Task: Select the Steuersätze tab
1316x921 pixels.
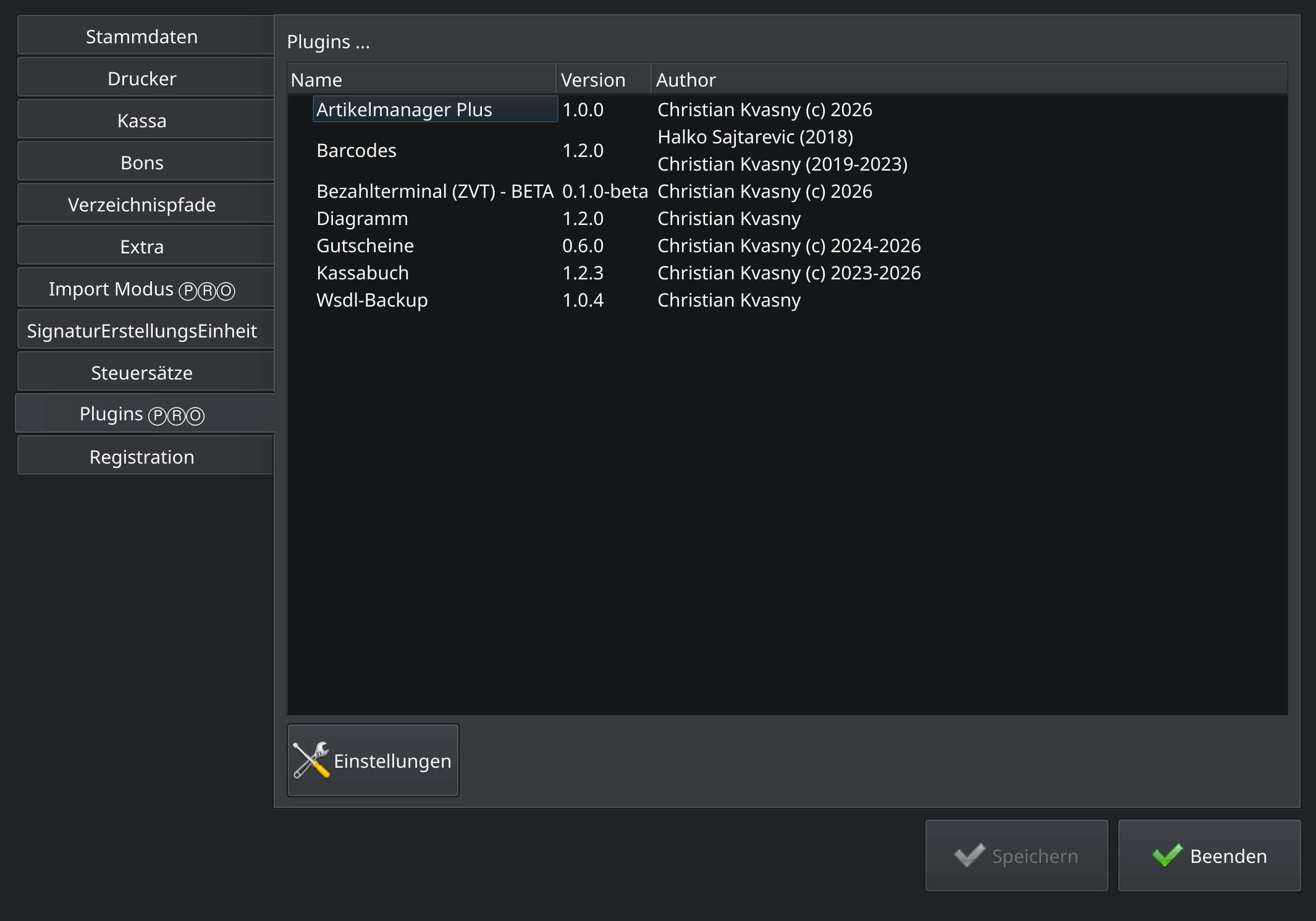Action: (145, 373)
